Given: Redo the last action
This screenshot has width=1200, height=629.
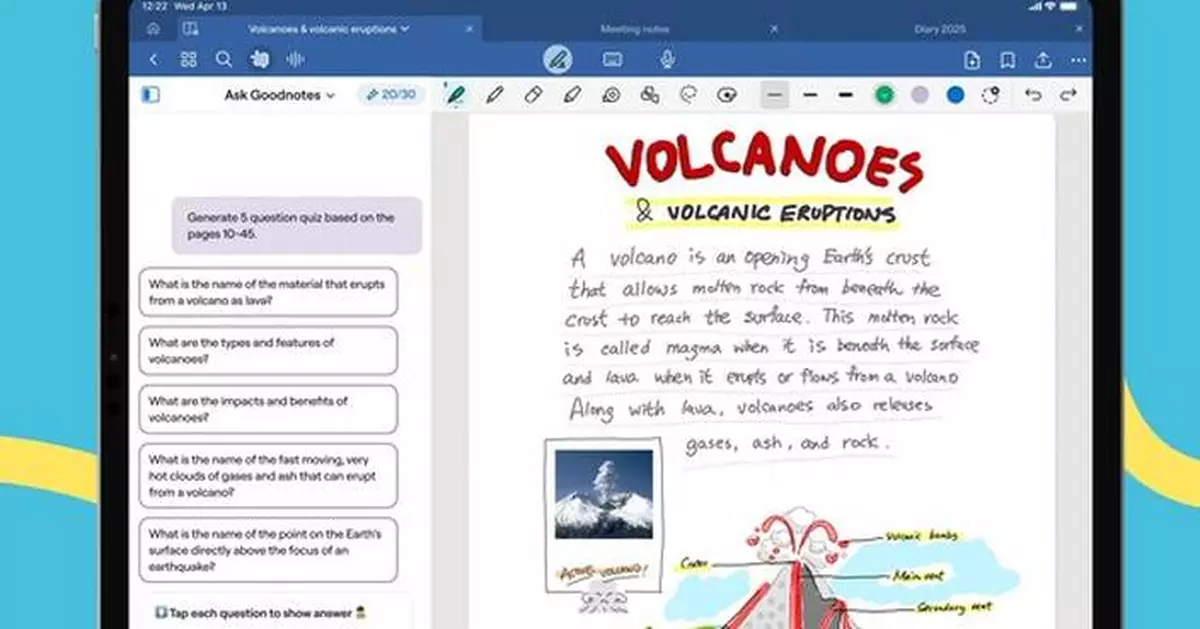Looking at the screenshot, I should [x=1068, y=95].
